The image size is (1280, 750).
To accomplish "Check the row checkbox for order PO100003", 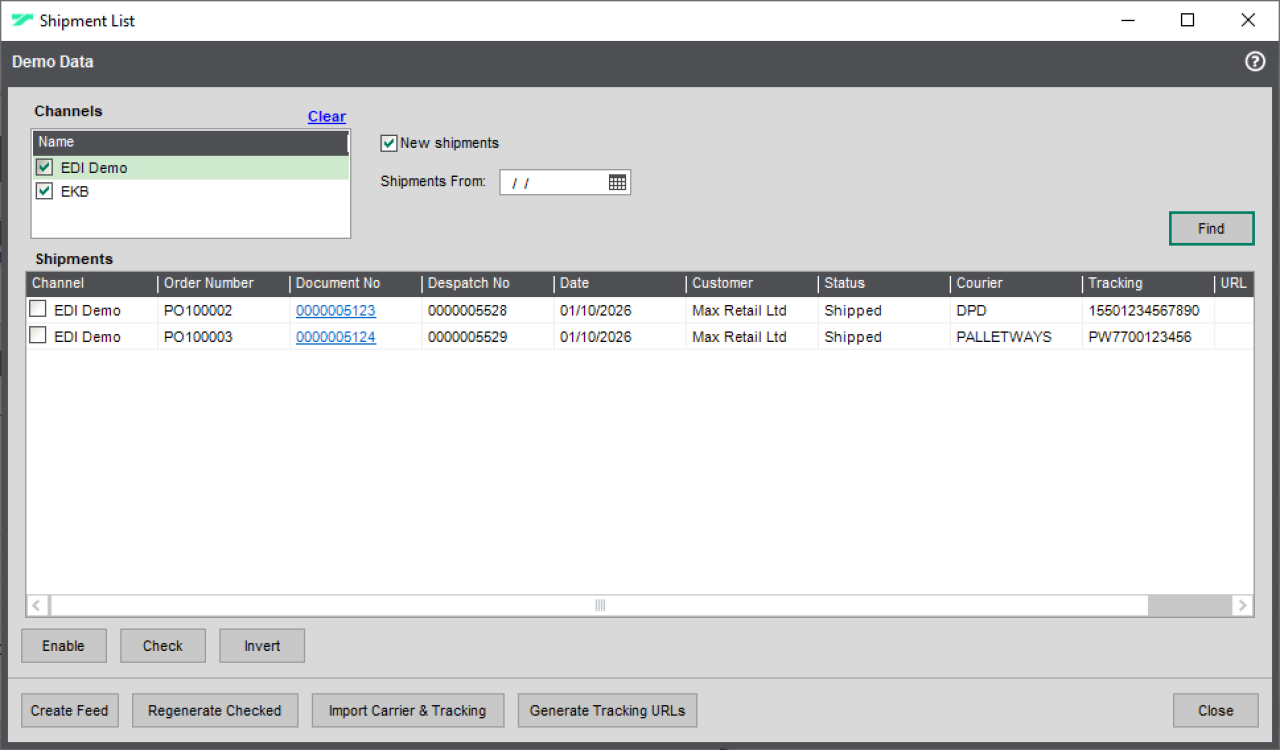I will (x=38, y=336).
